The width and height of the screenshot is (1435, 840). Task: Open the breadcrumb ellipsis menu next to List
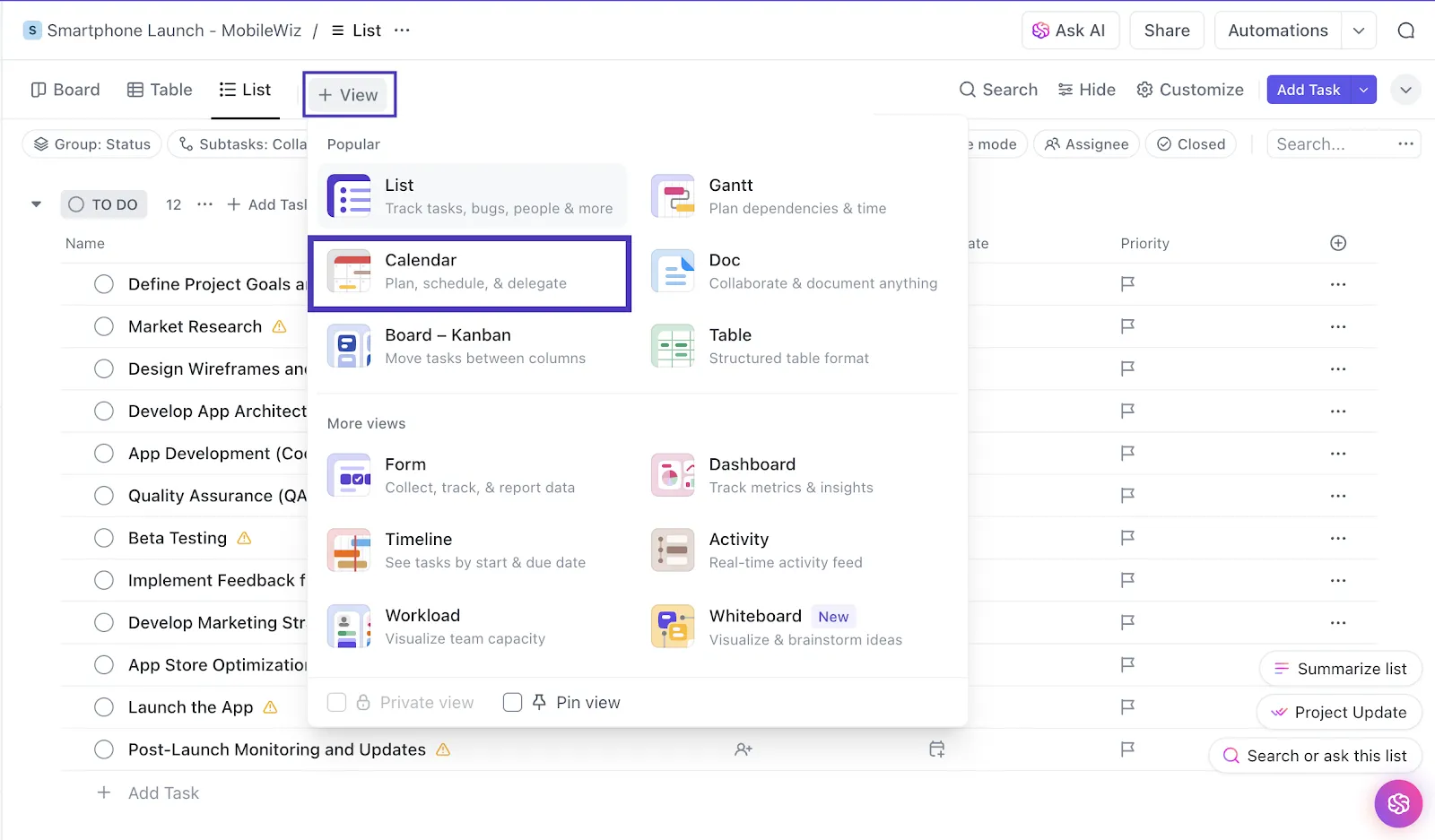402,30
